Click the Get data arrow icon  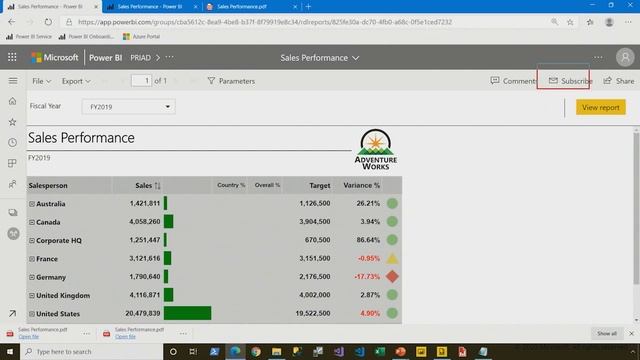[x=13, y=313]
